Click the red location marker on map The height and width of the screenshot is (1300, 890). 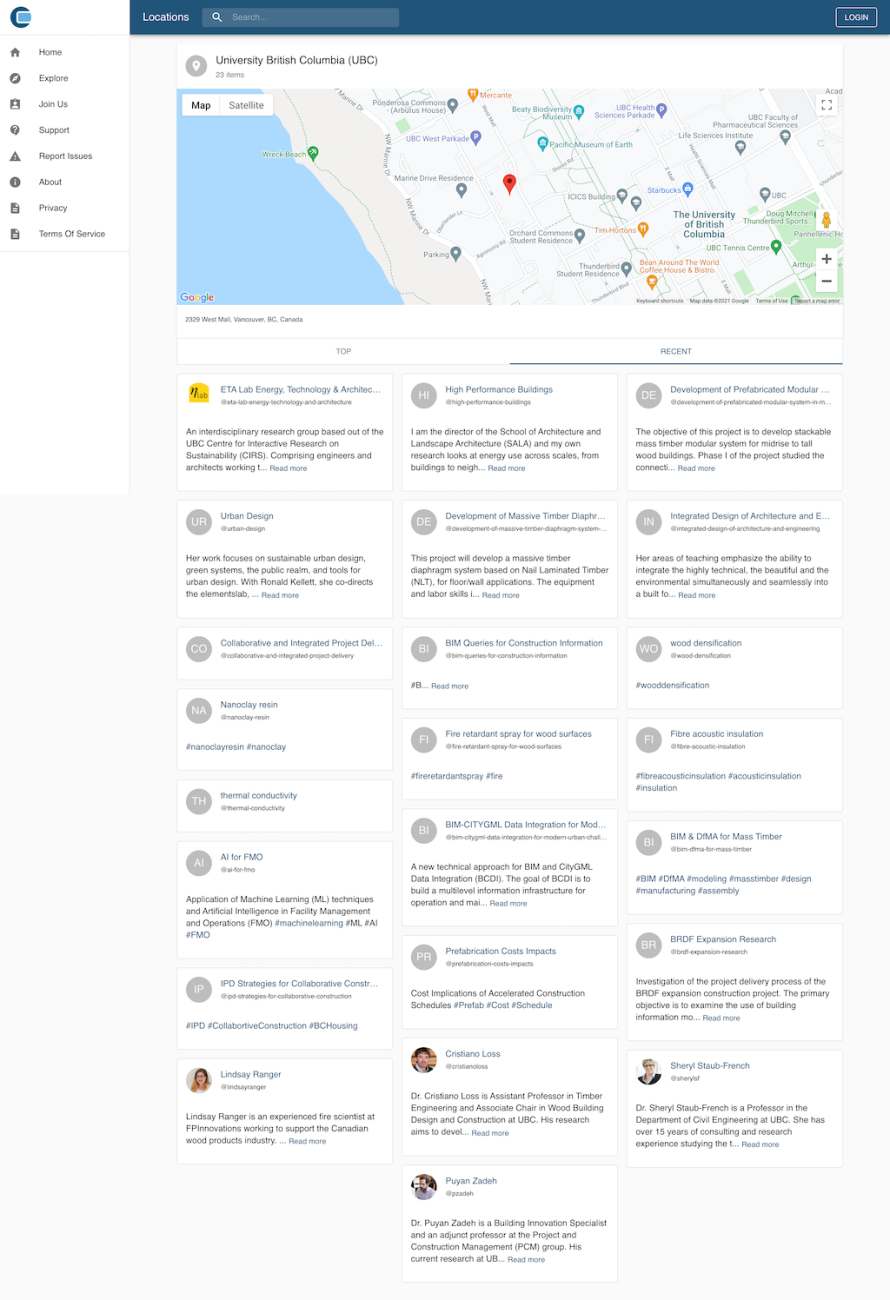click(x=509, y=183)
